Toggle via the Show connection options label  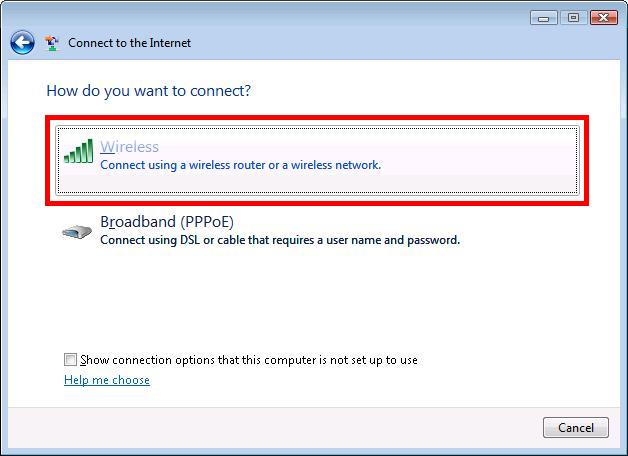tap(249, 360)
